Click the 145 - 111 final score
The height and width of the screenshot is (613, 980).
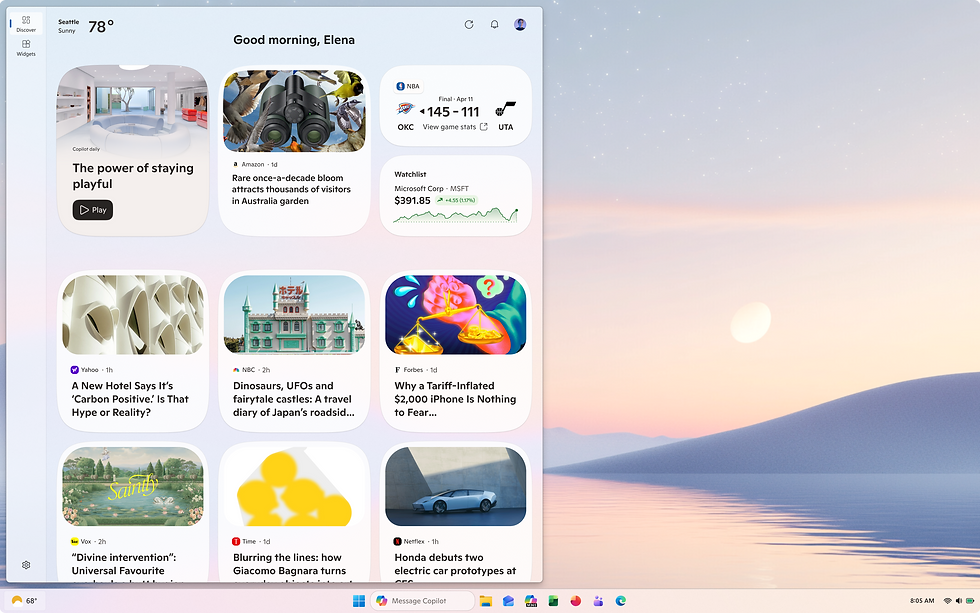[453, 112]
